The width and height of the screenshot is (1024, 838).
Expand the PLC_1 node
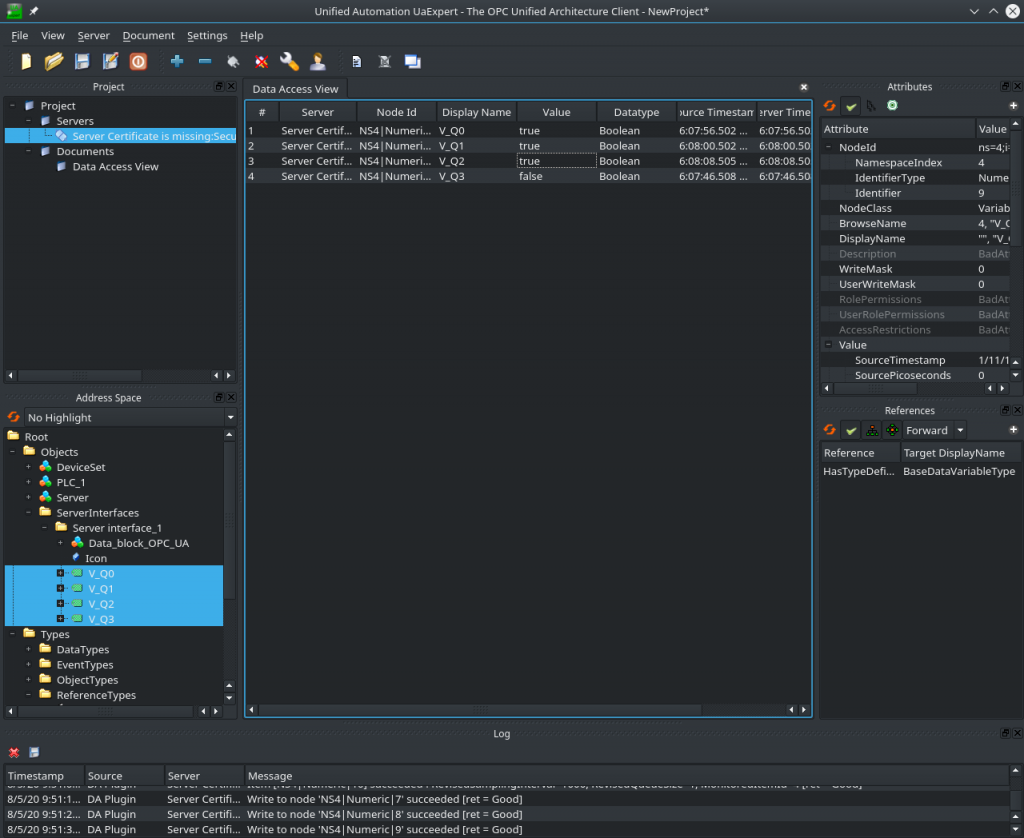pyautogui.click(x=28, y=482)
